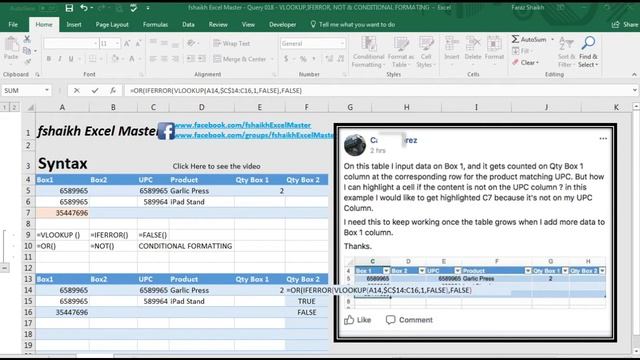Screen dimensions: 640x360
Task: Open Cell Styles gallery
Action: tap(426, 52)
